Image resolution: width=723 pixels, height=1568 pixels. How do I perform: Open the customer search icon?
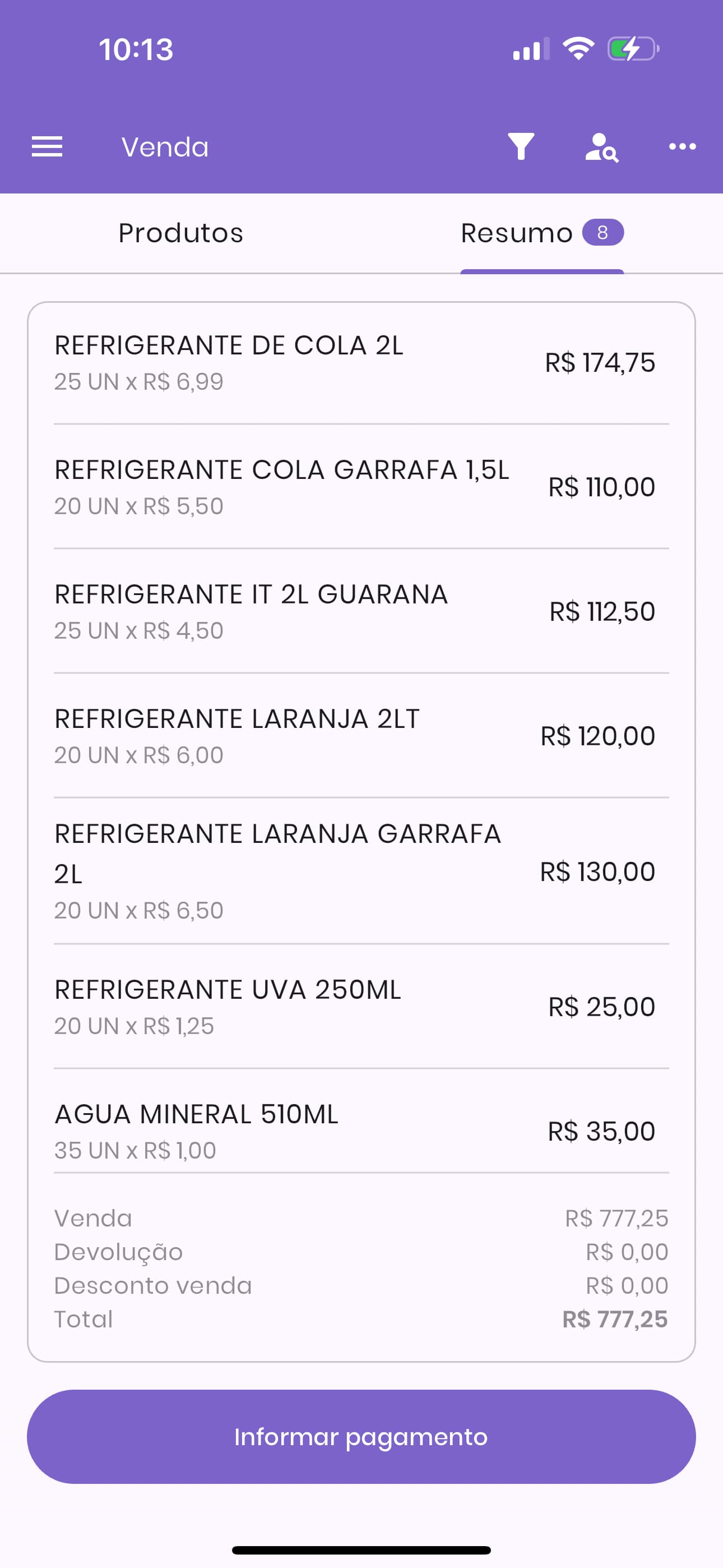click(x=601, y=147)
